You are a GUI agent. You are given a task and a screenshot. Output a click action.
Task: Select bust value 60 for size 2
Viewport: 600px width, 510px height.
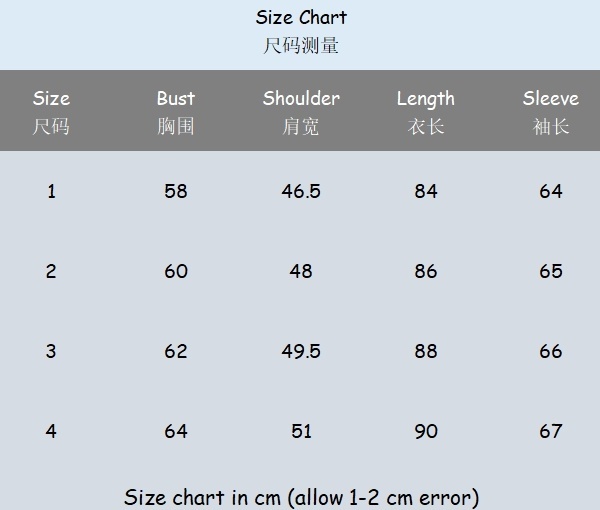176,271
